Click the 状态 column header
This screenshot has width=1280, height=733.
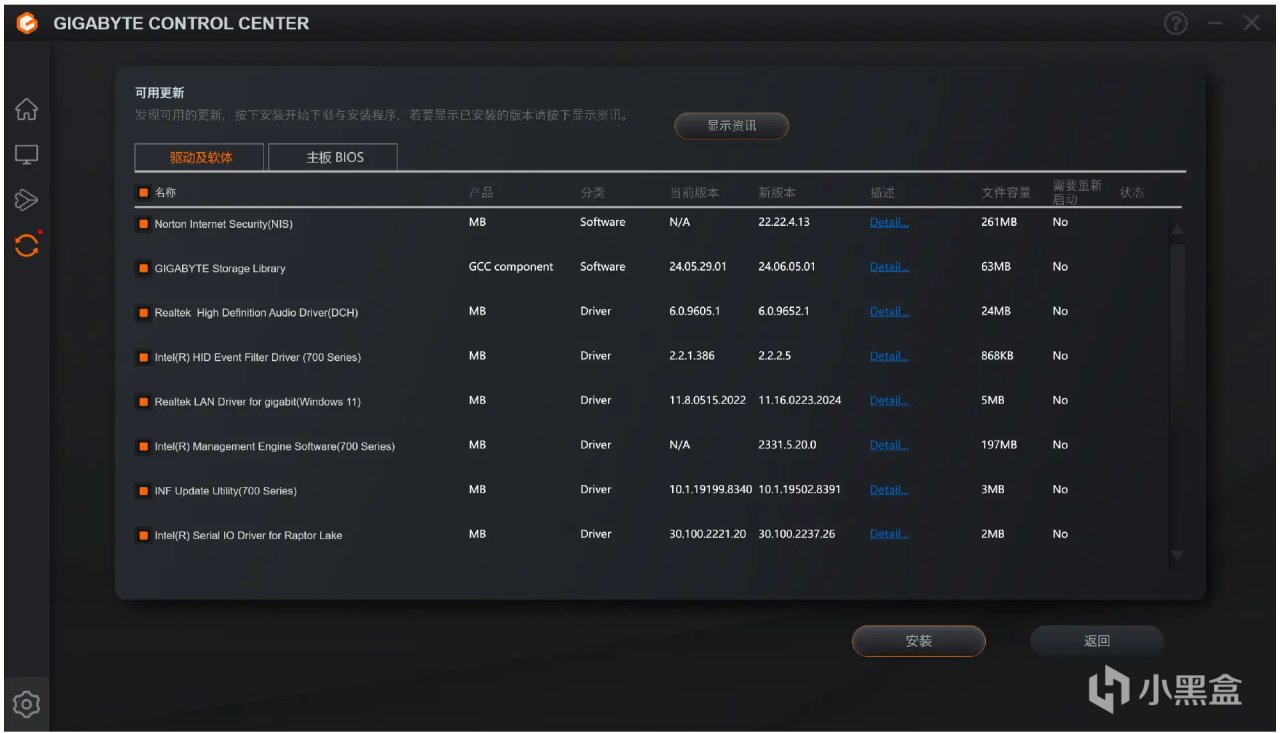1132,192
